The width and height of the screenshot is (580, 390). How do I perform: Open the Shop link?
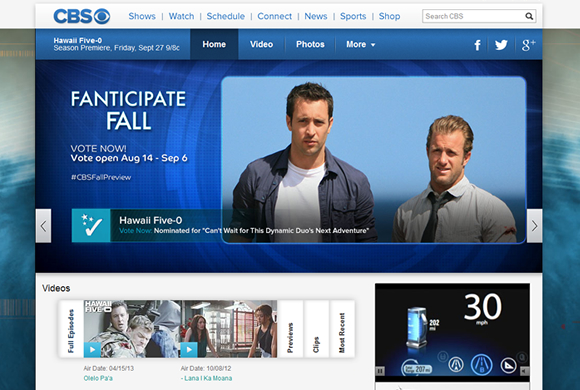pos(390,16)
